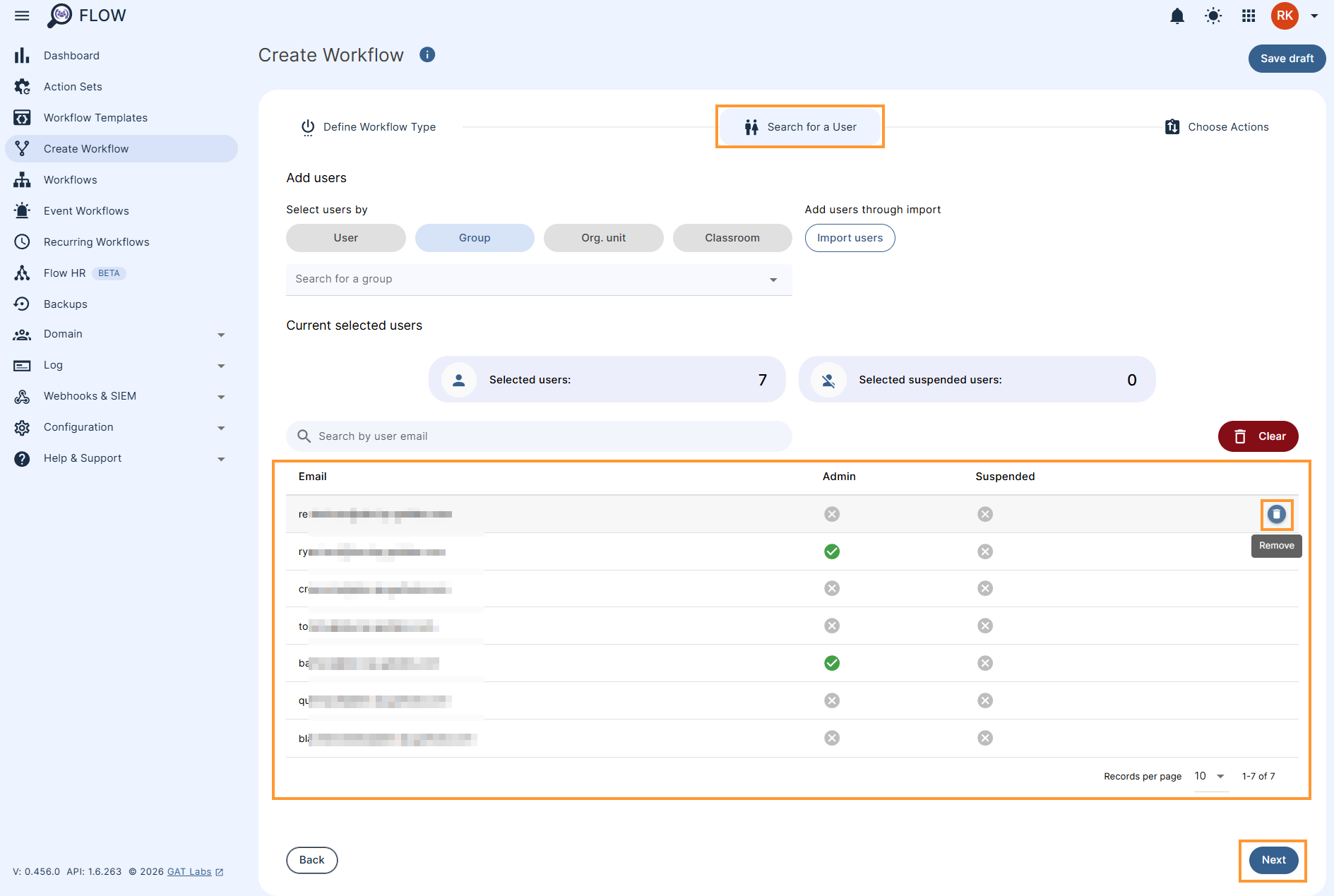Click the Configuration gear icon

point(22,427)
